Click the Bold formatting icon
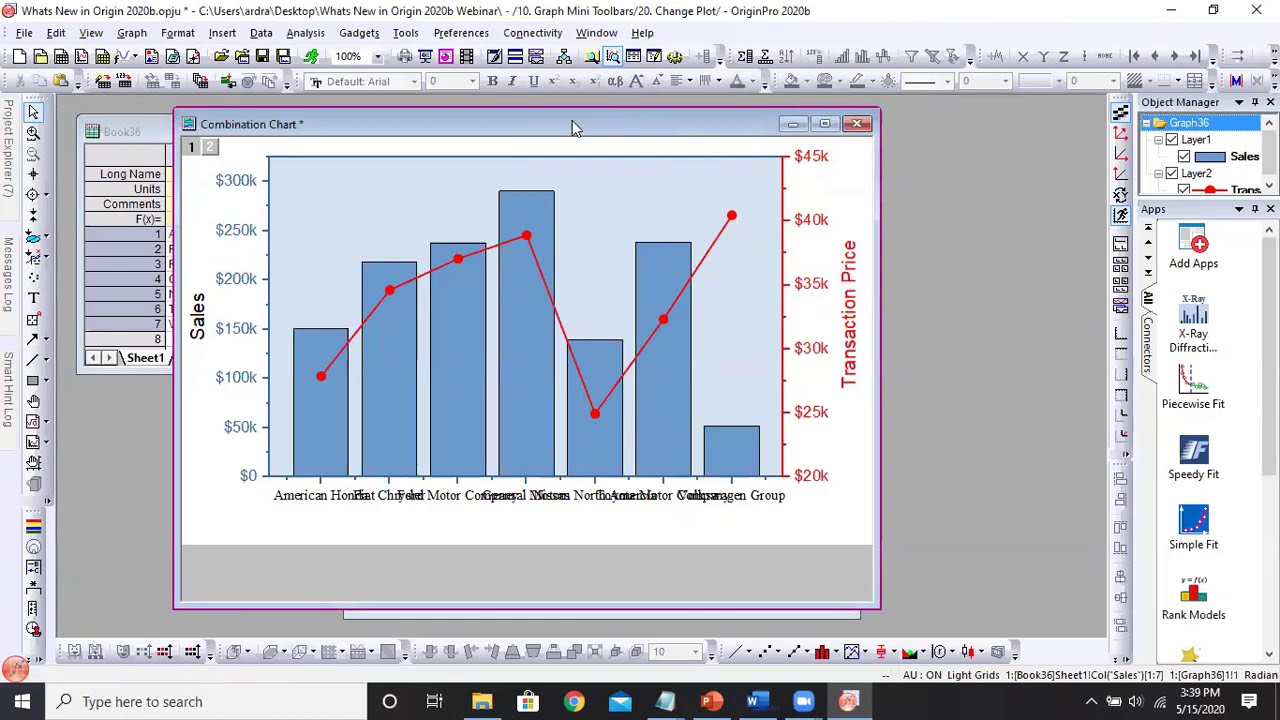1280x720 pixels. click(x=492, y=81)
